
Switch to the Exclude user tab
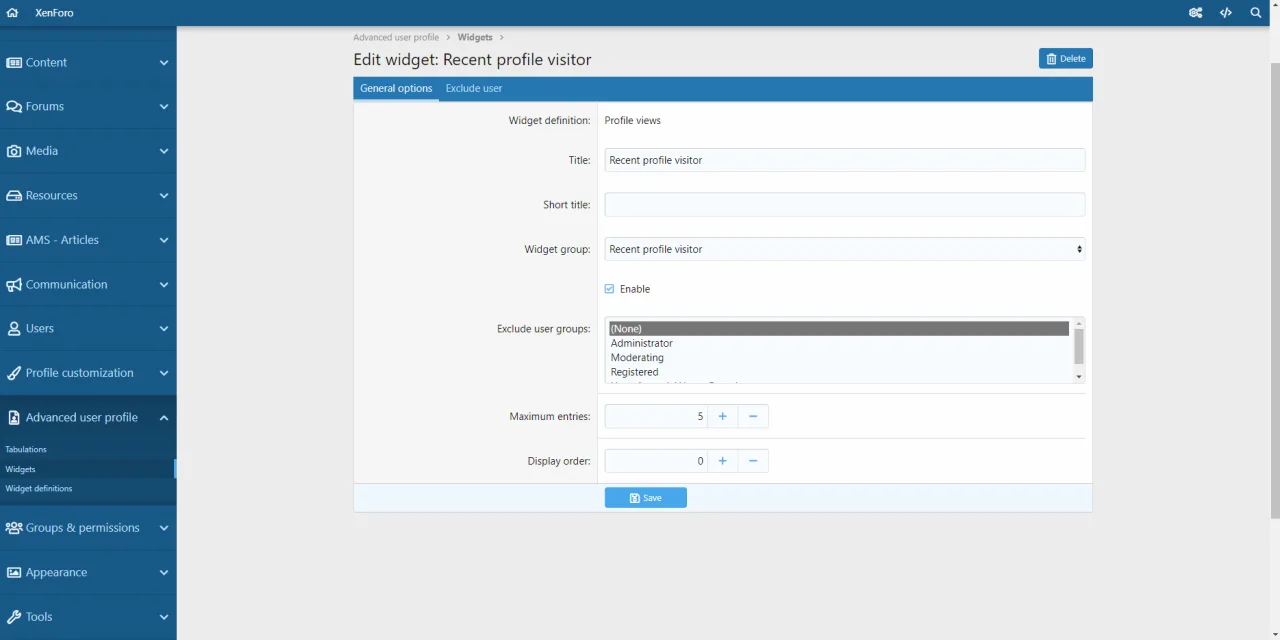(473, 89)
